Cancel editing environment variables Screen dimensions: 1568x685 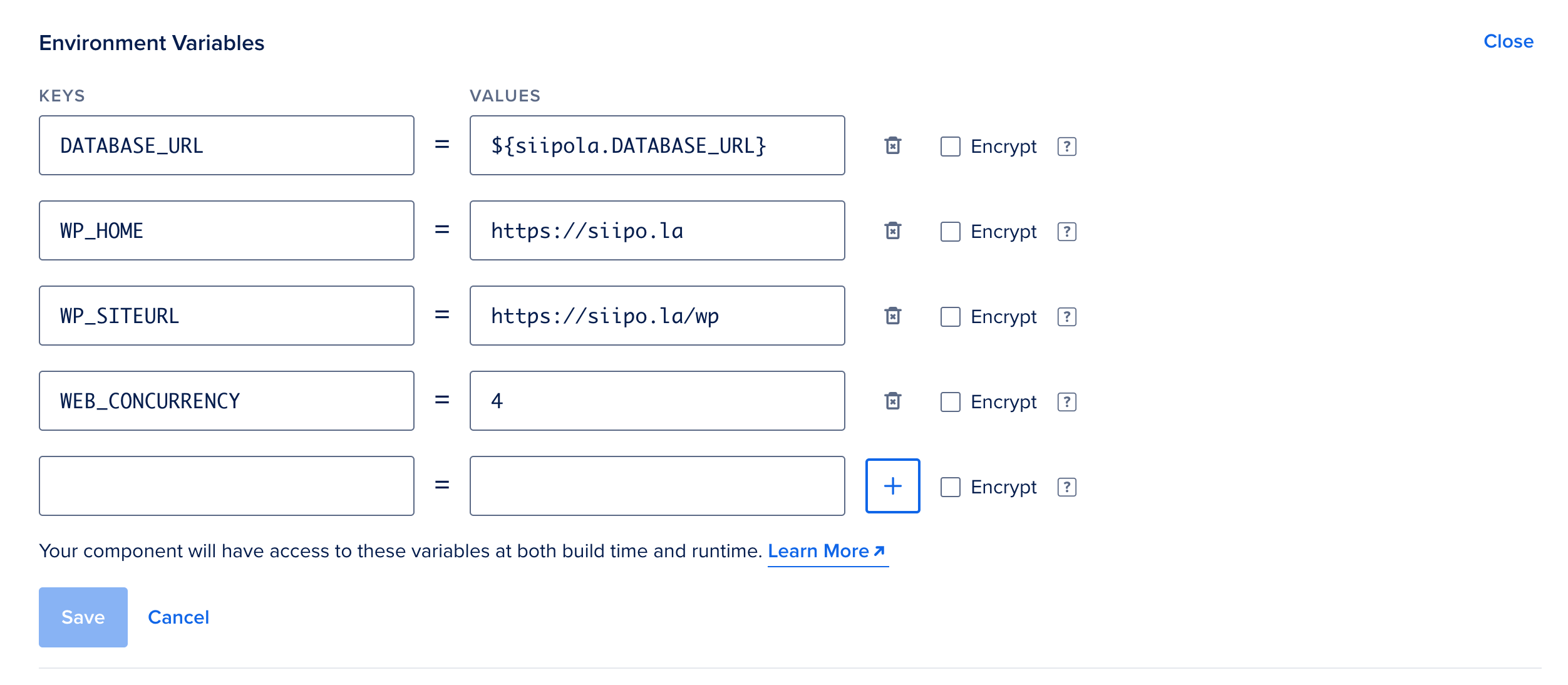(178, 617)
